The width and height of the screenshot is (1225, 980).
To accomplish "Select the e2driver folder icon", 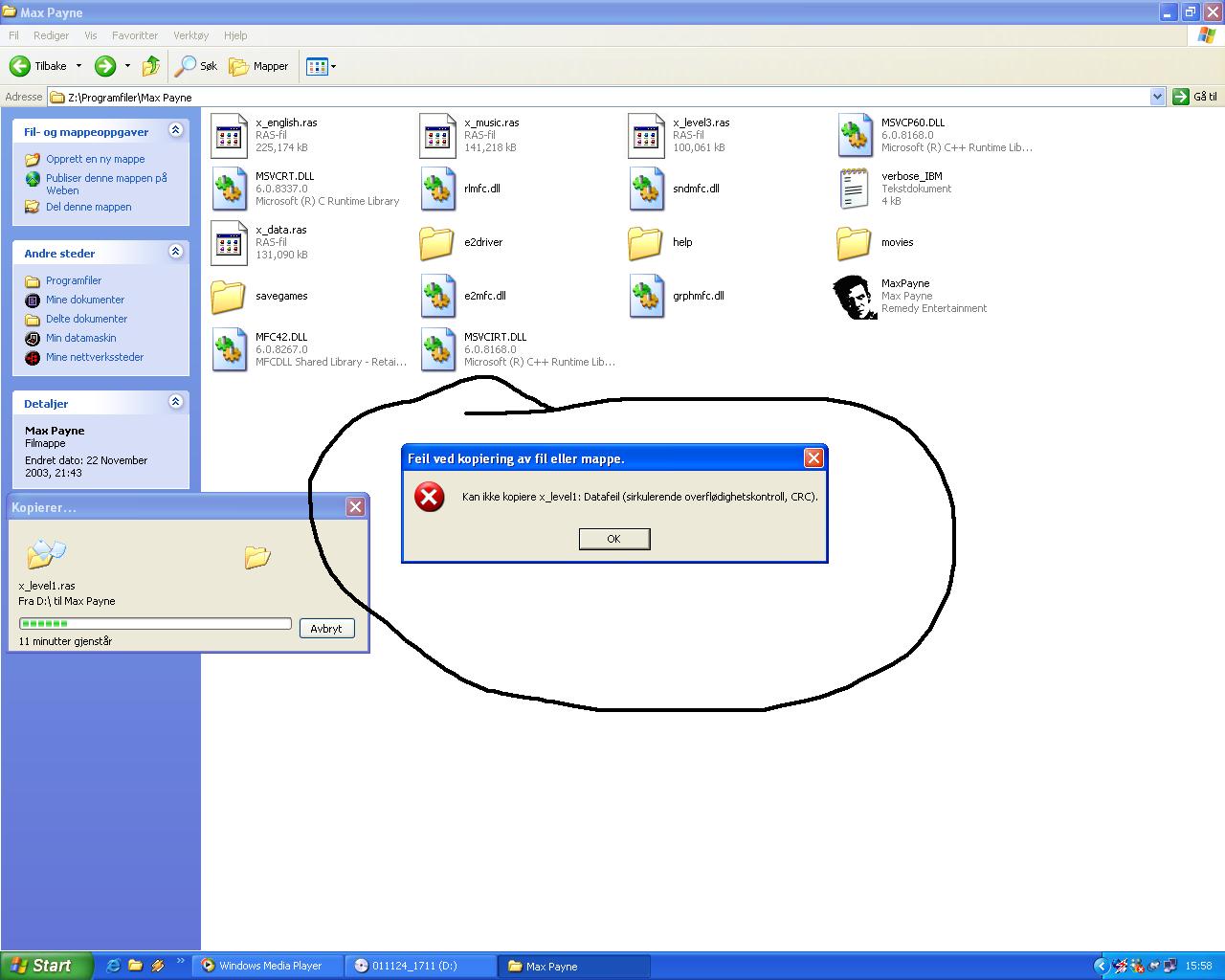I will tap(437, 243).
